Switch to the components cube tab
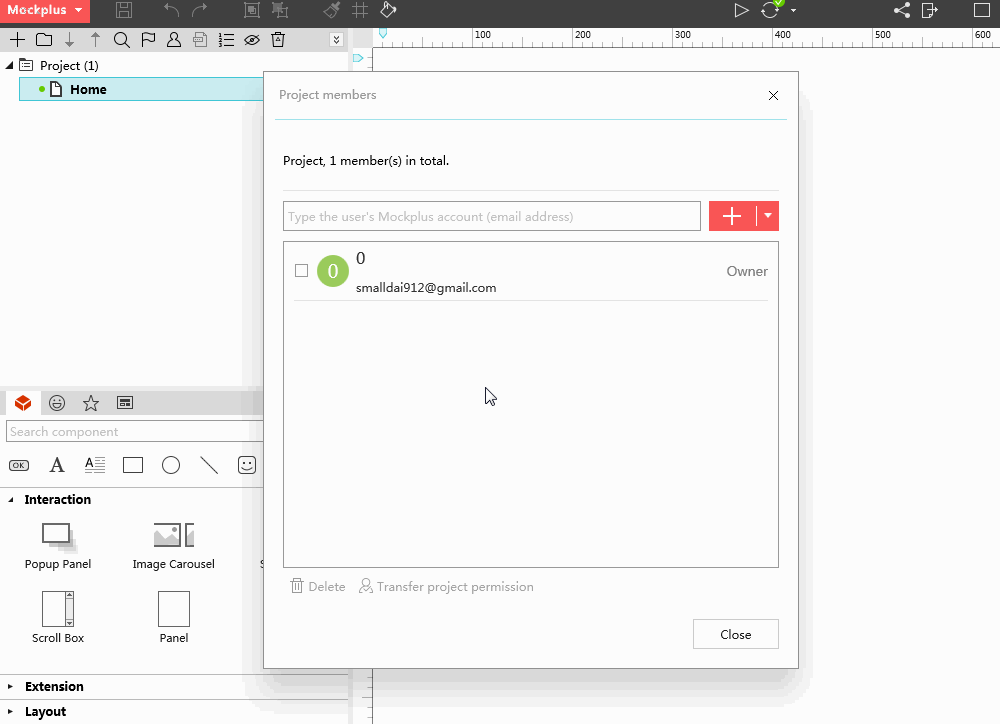The image size is (1000, 724). pos(23,403)
